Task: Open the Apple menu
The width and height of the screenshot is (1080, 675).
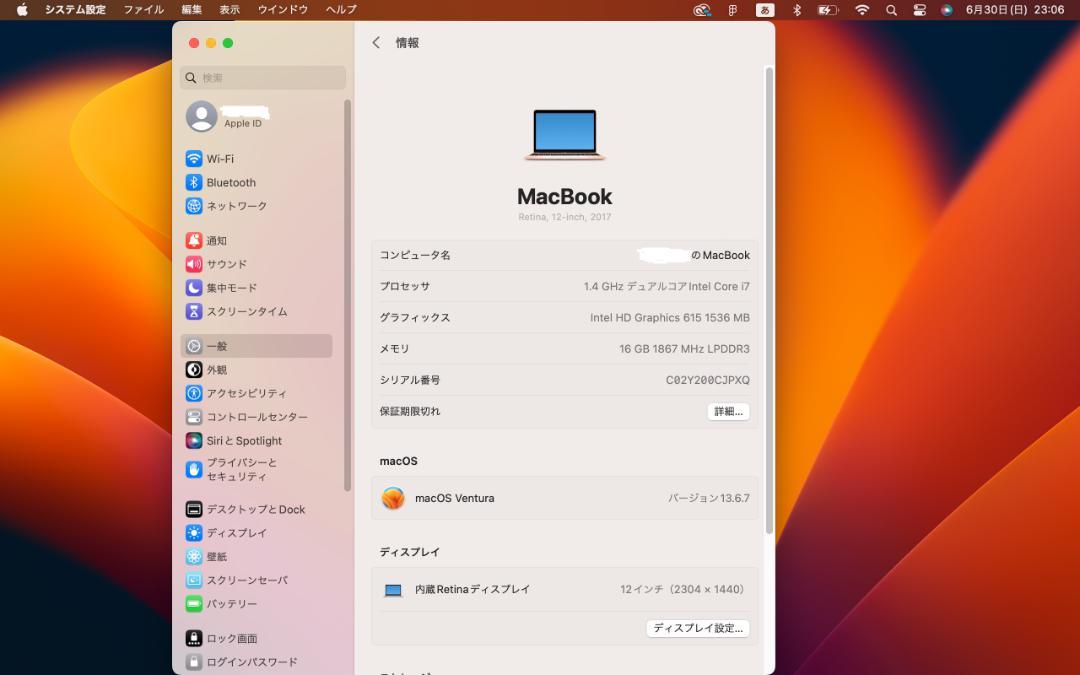Action: click(22, 10)
